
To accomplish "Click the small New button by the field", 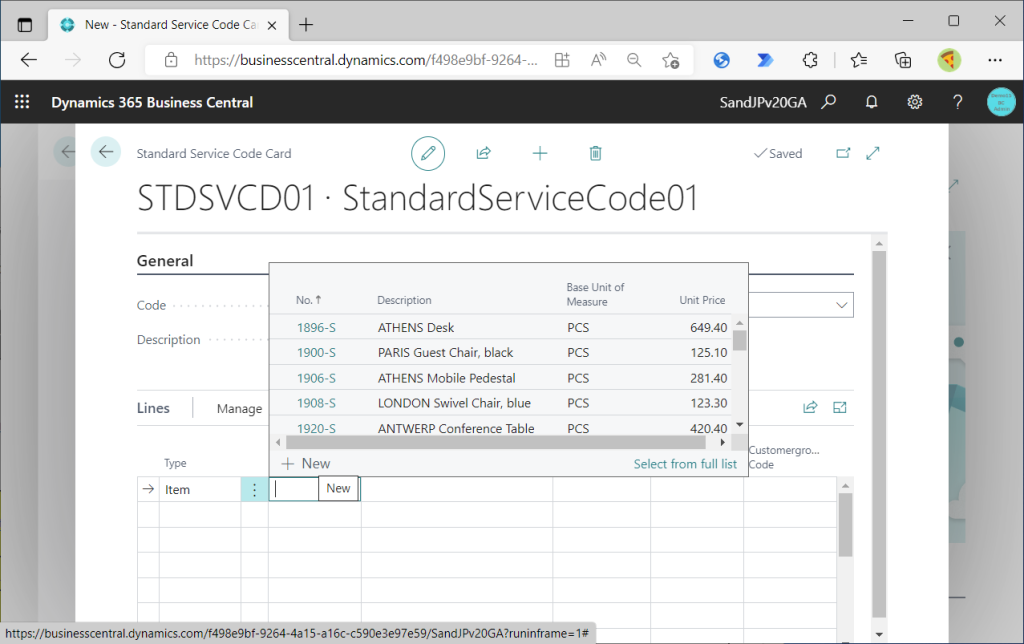I will pyautogui.click(x=338, y=488).
